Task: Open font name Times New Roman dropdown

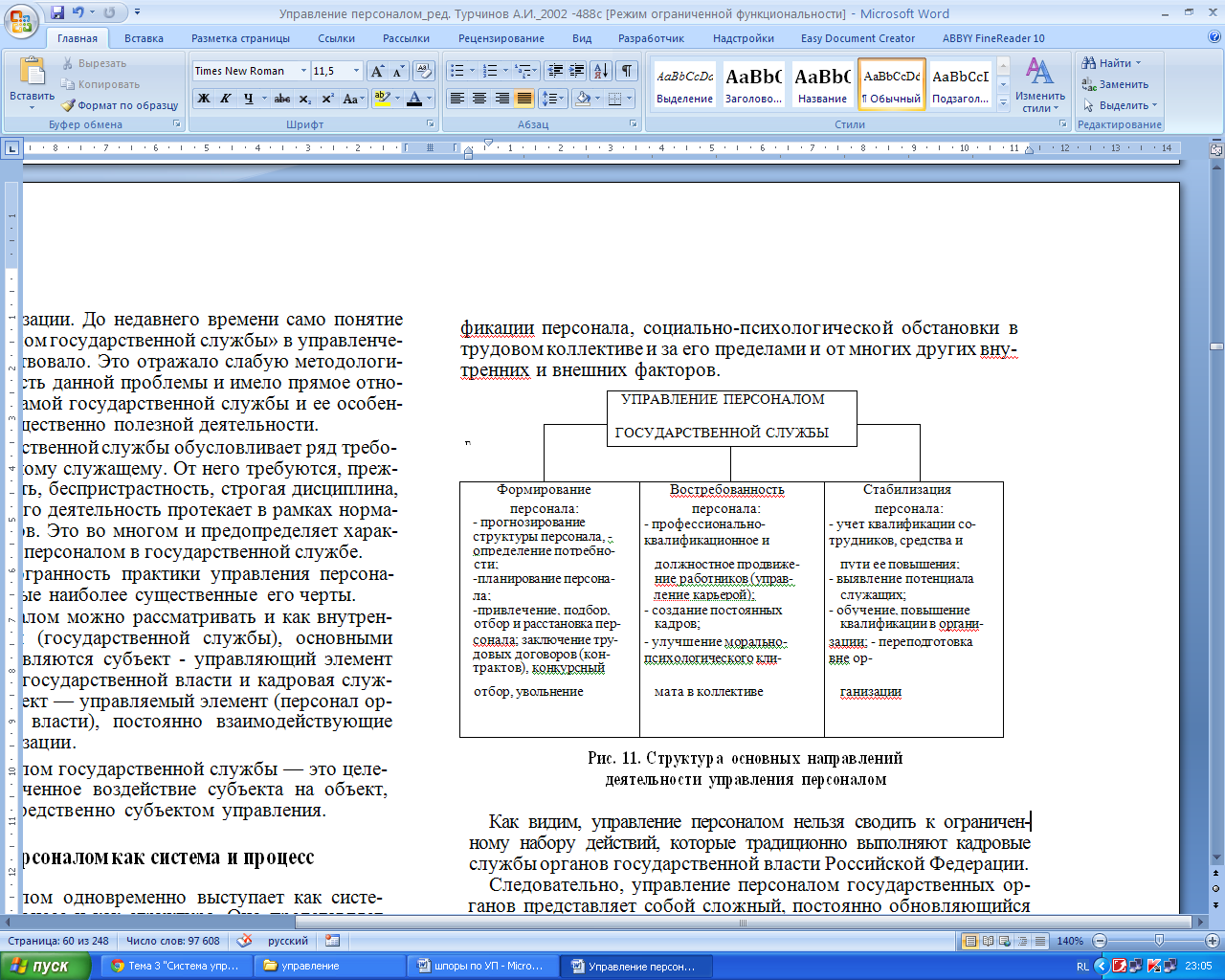Action: coord(303,71)
